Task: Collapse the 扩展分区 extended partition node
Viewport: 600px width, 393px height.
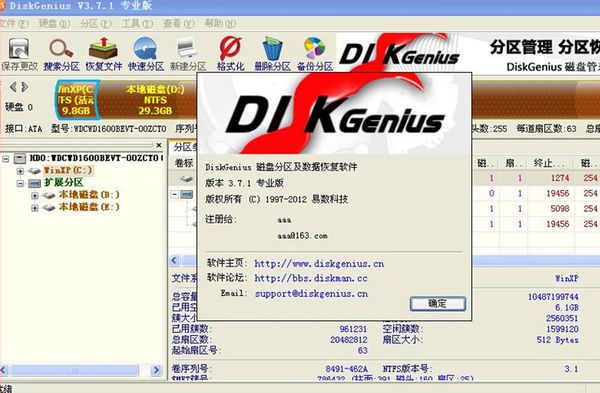Action: click(x=20, y=183)
